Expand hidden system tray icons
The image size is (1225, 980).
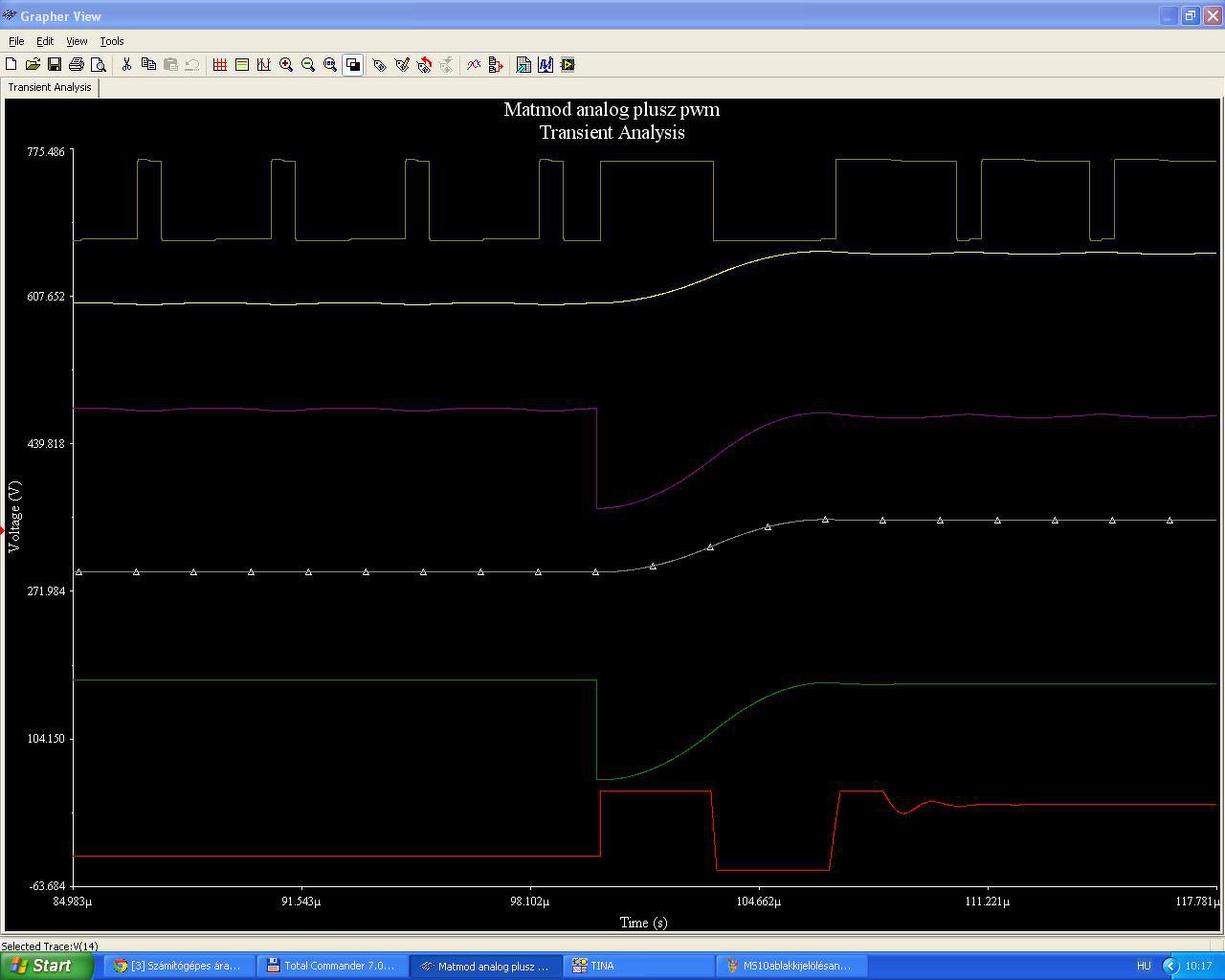1169,966
